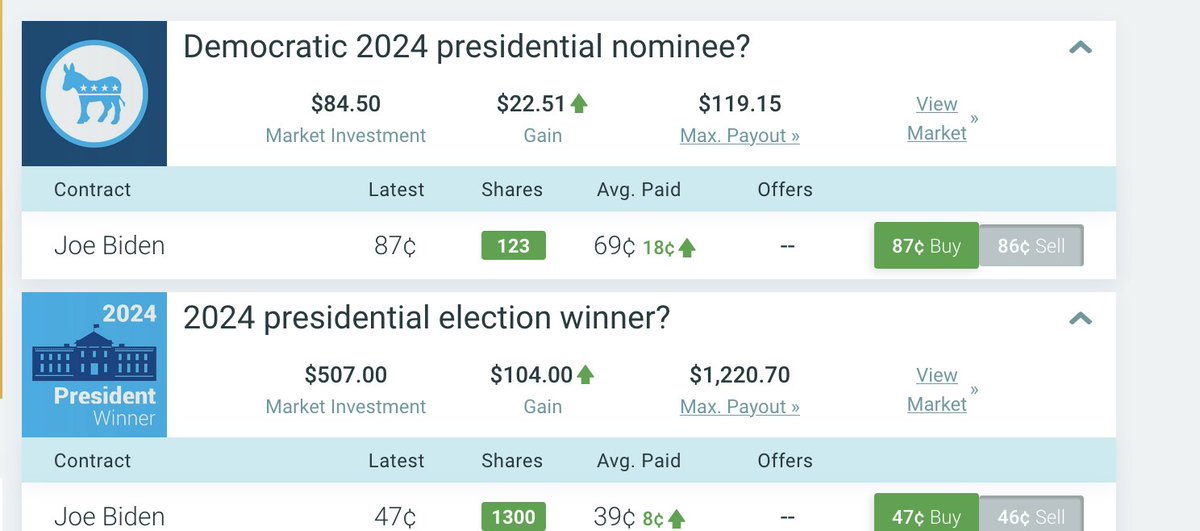This screenshot has height=531, width=1200.
Task: View Market for Democratic nominee
Action: click(937, 118)
